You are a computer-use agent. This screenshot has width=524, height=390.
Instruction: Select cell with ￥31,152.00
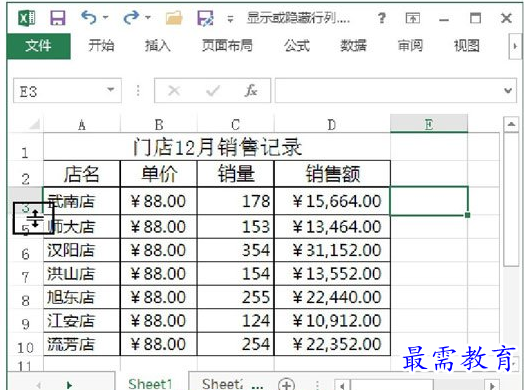tap(332, 250)
